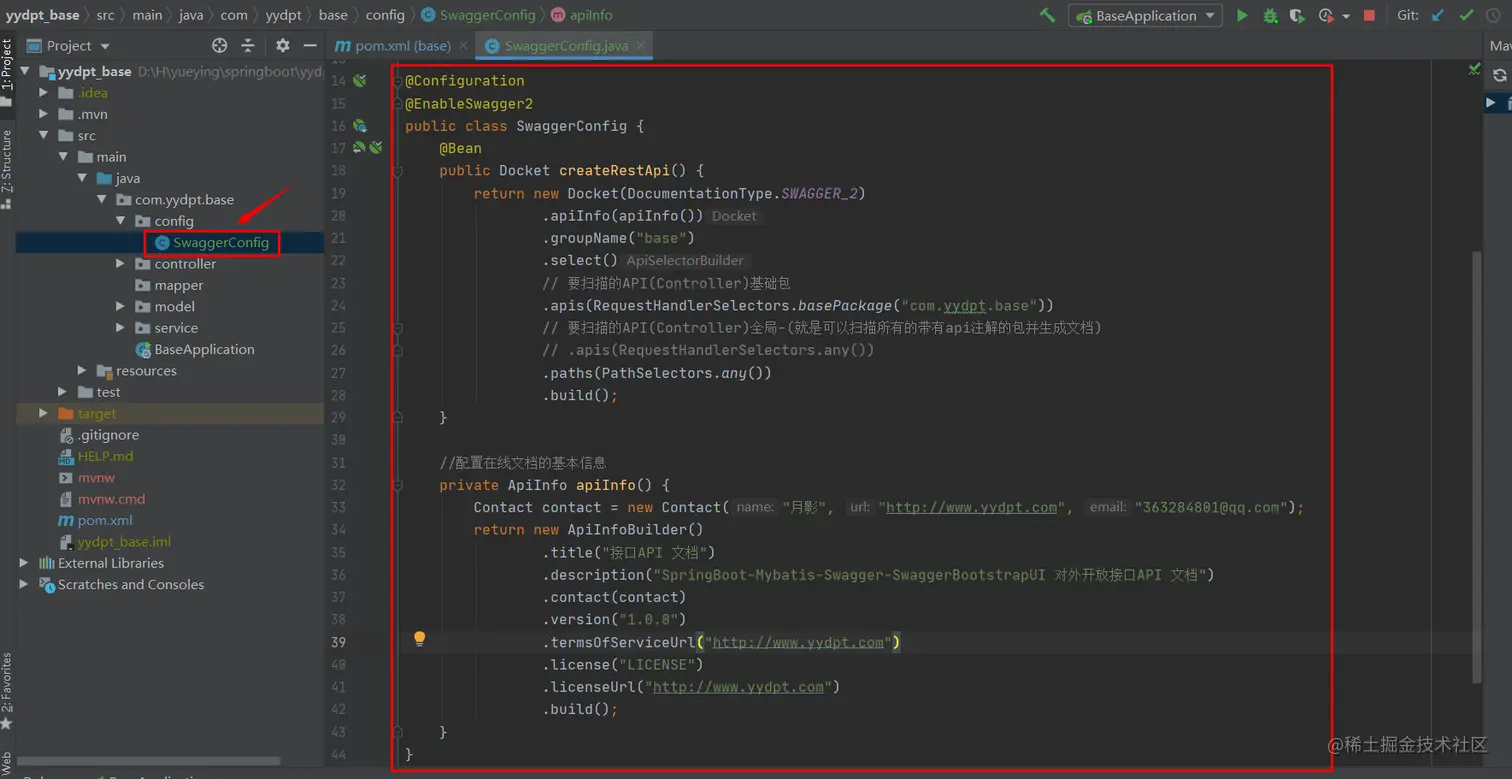This screenshot has height=779, width=1512.
Task: Expand the resources folder
Action: coord(82,371)
